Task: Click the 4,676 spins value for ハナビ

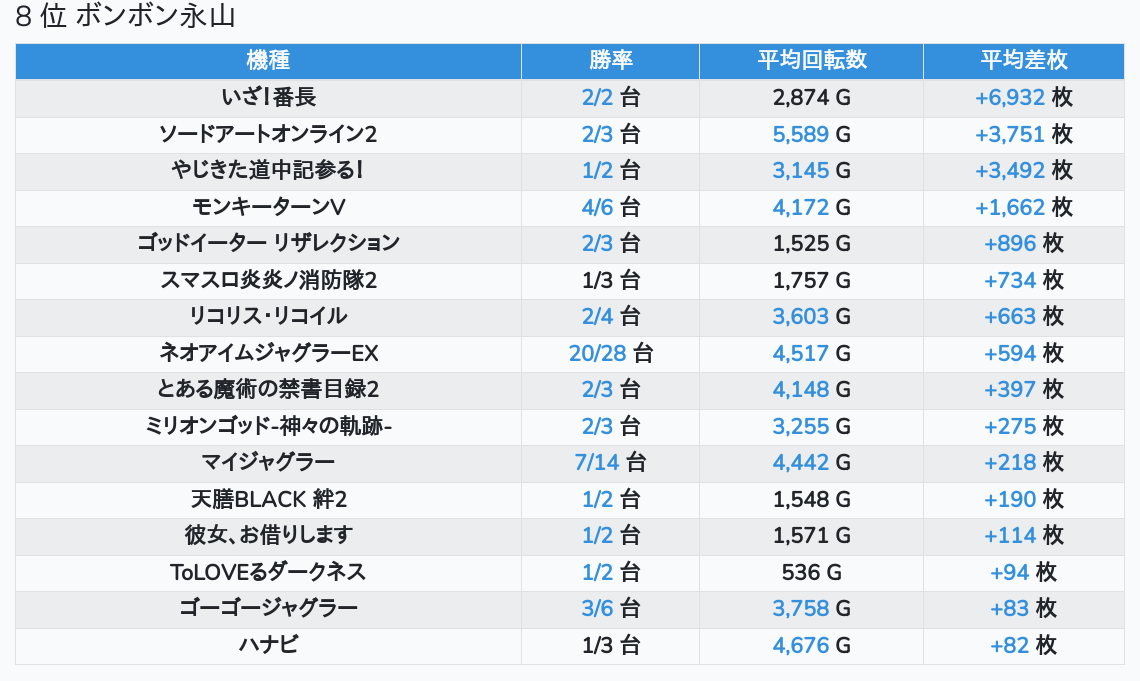Action: (x=800, y=645)
